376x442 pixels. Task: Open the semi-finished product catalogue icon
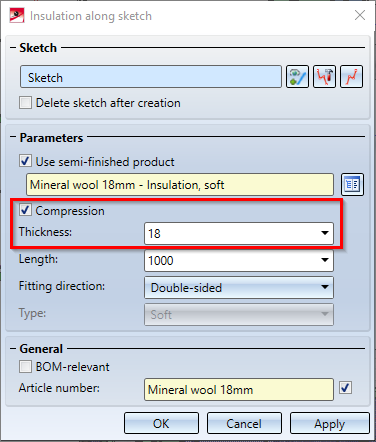(x=352, y=184)
